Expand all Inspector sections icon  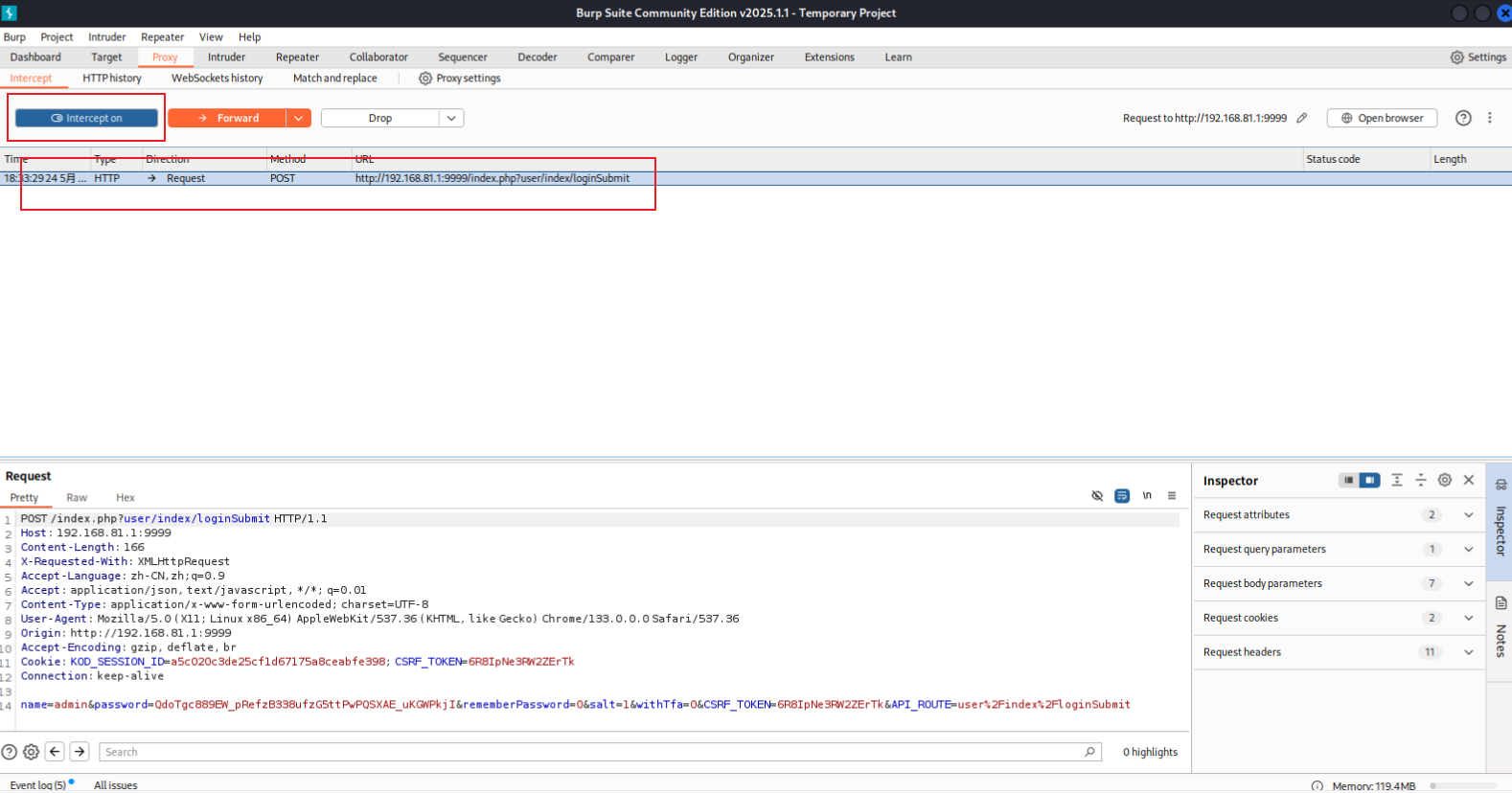point(1397,480)
